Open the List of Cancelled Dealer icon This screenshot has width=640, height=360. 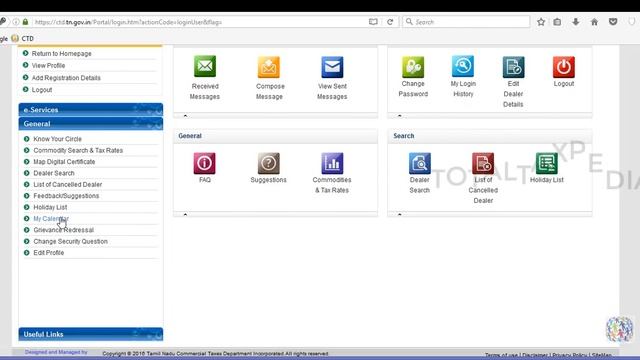pos(483,163)
